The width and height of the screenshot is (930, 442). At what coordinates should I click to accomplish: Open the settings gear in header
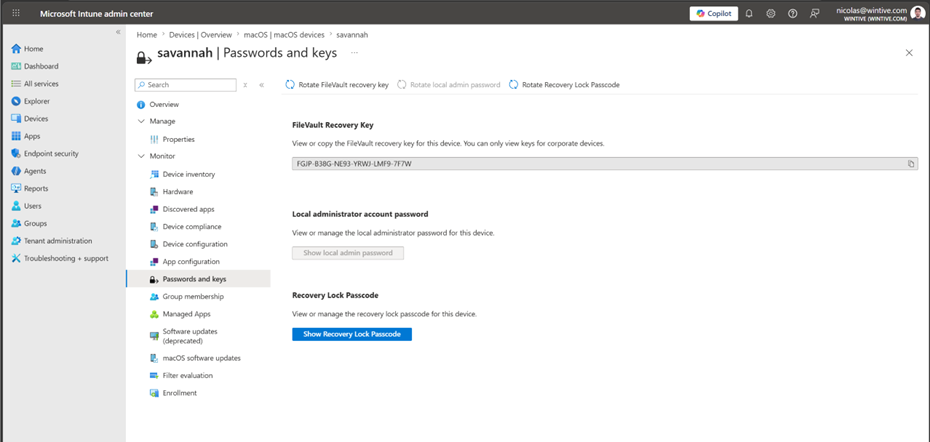pyautogui.click(x=770, y=13)
